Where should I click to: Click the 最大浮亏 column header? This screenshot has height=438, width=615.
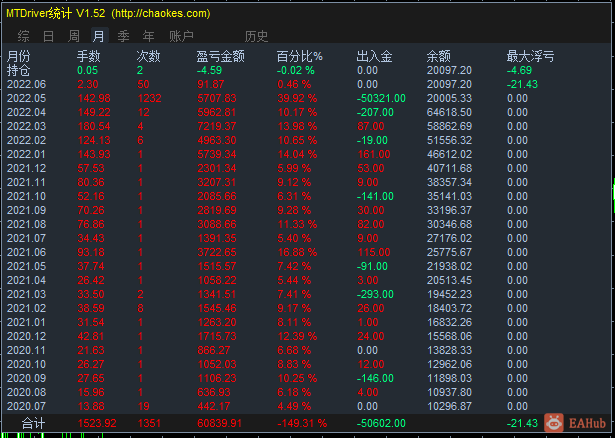point(530,56)
